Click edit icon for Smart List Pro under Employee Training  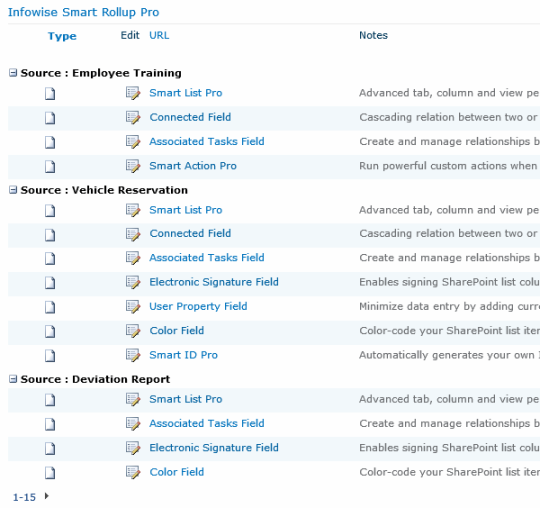pyautogui.click(x=133, y=93)
